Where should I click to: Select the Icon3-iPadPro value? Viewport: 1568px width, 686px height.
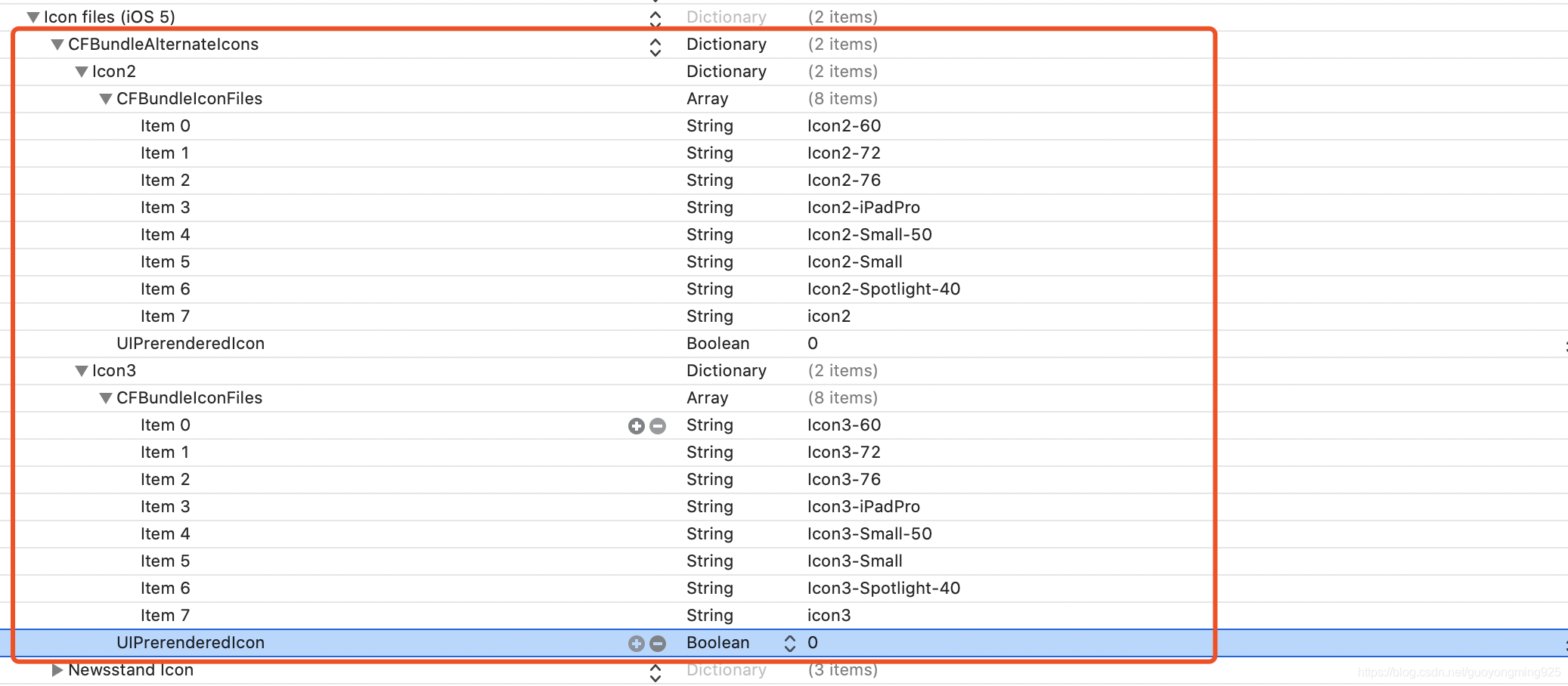[863, 507]
